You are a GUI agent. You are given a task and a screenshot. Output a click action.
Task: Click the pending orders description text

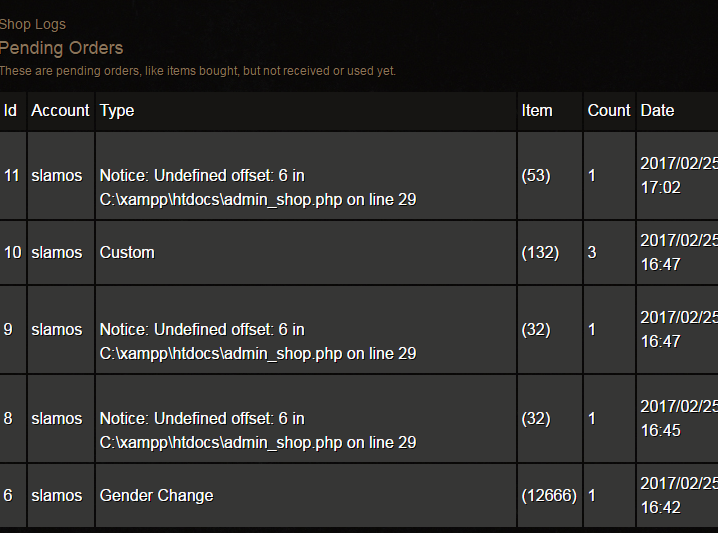coord(198,71)
